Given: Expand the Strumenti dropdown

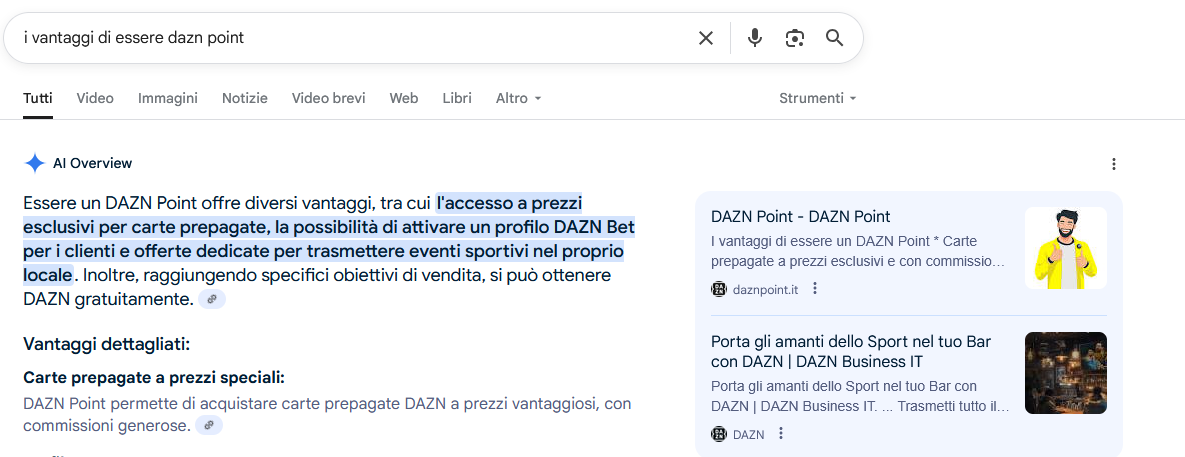Looking at the screenshot, I should point(818,98).
